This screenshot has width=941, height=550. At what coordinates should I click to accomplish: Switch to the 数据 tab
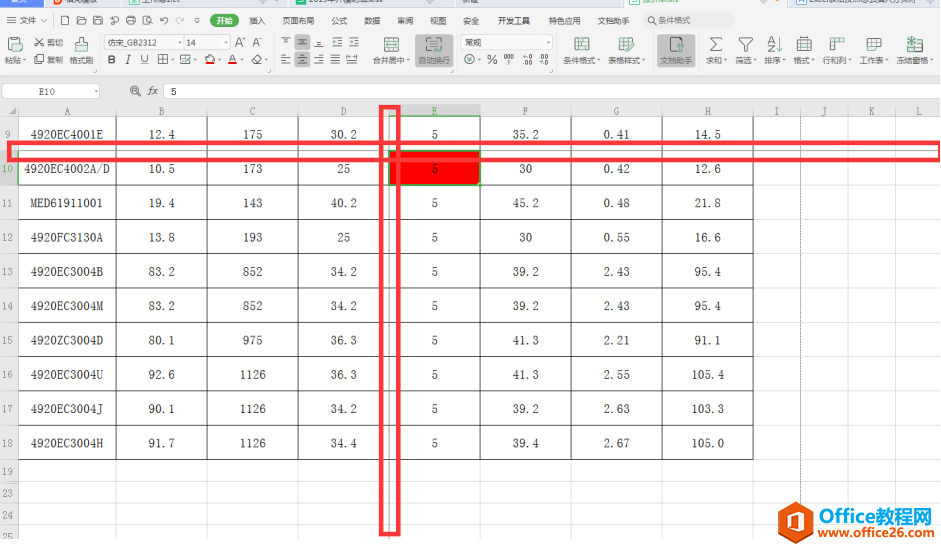click(x=372, y=20)
